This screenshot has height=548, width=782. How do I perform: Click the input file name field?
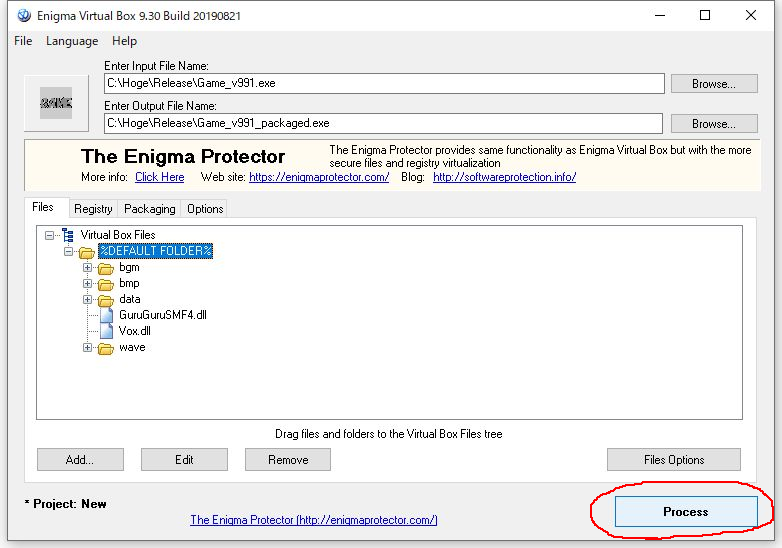pos(384,83)
